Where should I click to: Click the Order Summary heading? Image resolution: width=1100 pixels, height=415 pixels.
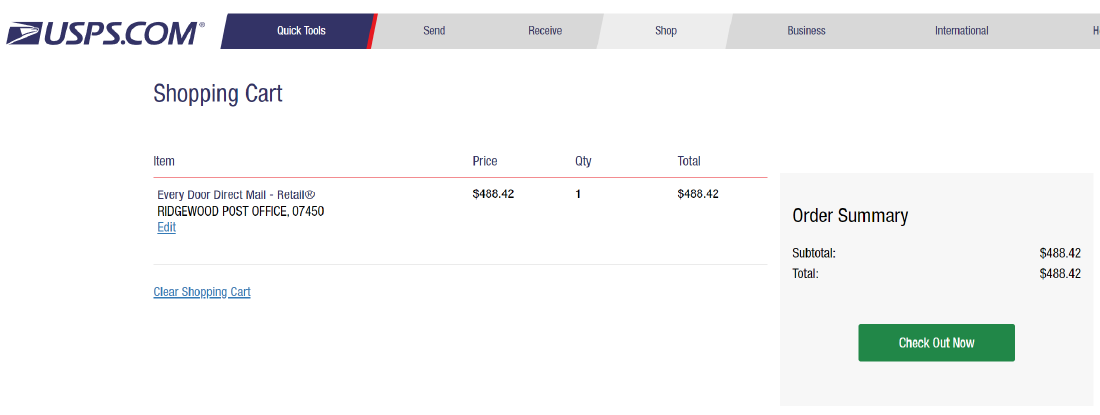coord(850,215)
